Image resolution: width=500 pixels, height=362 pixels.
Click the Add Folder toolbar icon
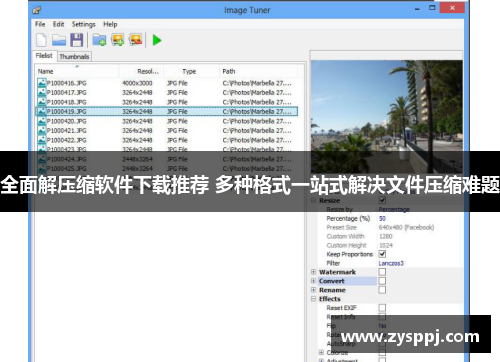pos(99,40)
